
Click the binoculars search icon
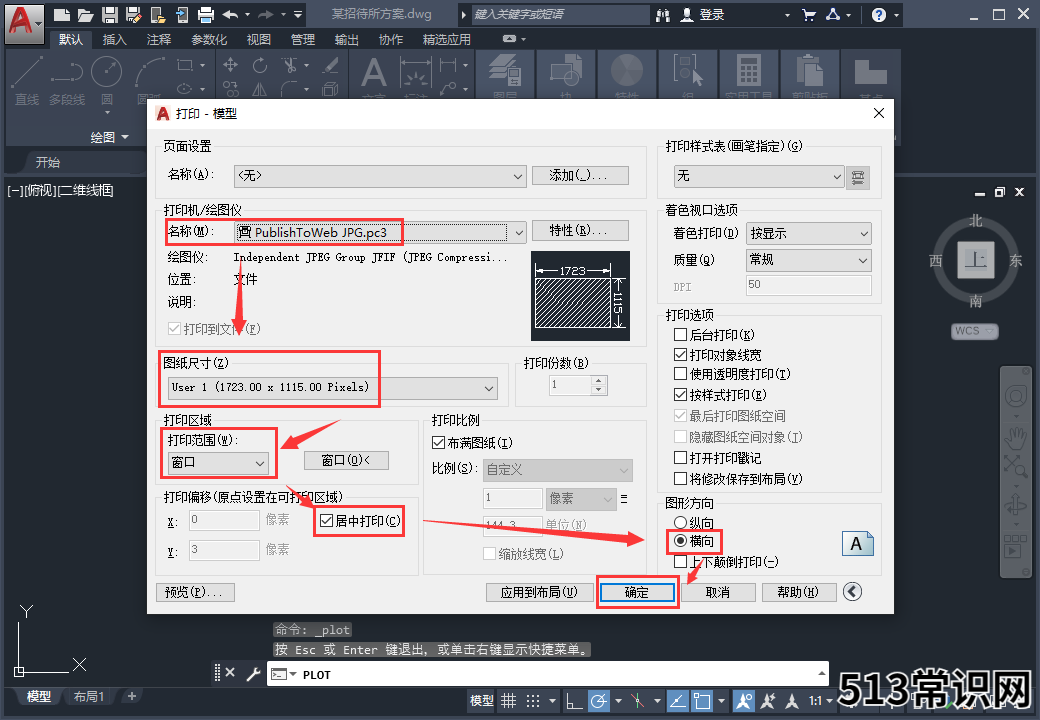tap(663, 15)
